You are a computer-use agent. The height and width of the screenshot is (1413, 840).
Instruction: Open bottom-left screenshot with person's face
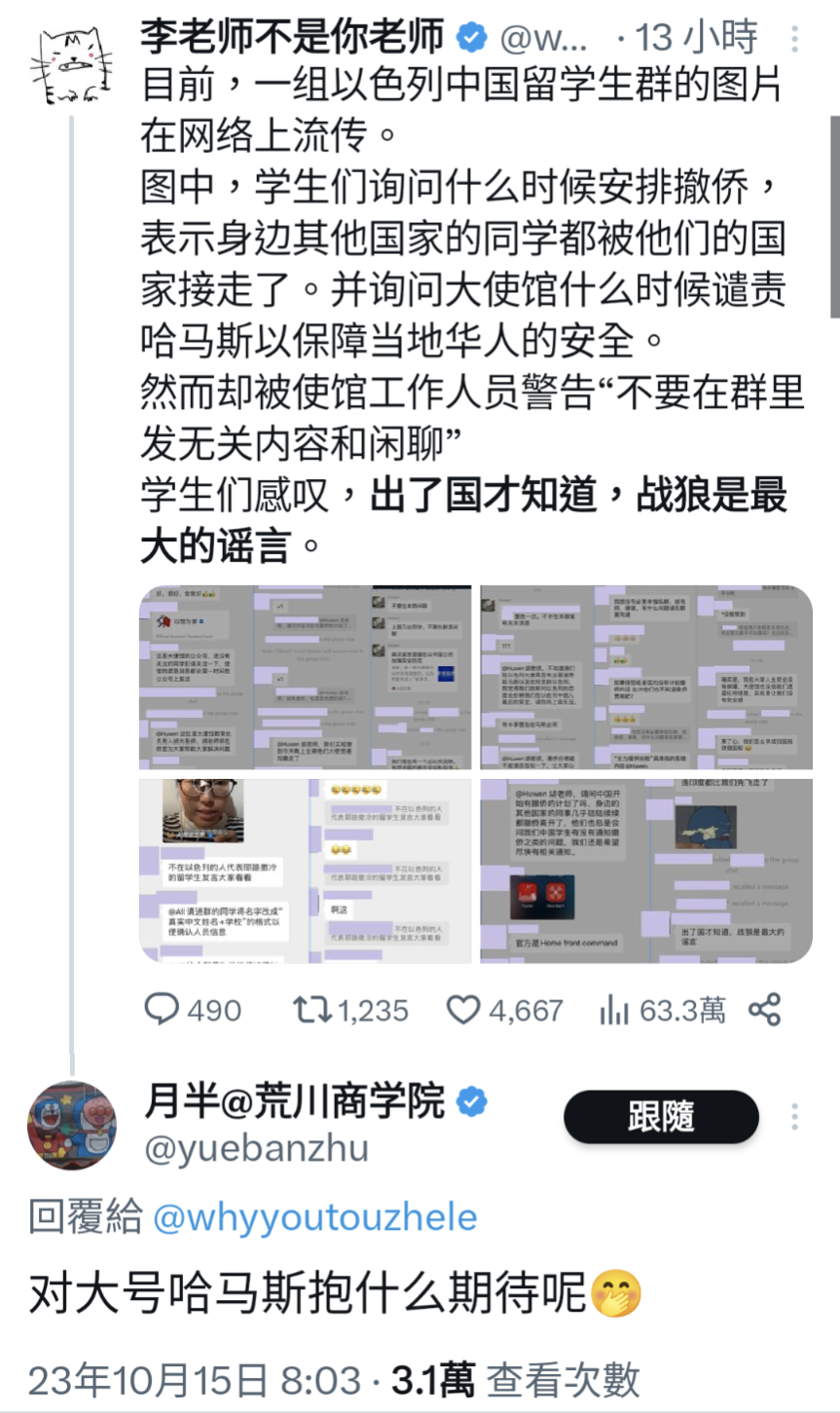(306, 871)
